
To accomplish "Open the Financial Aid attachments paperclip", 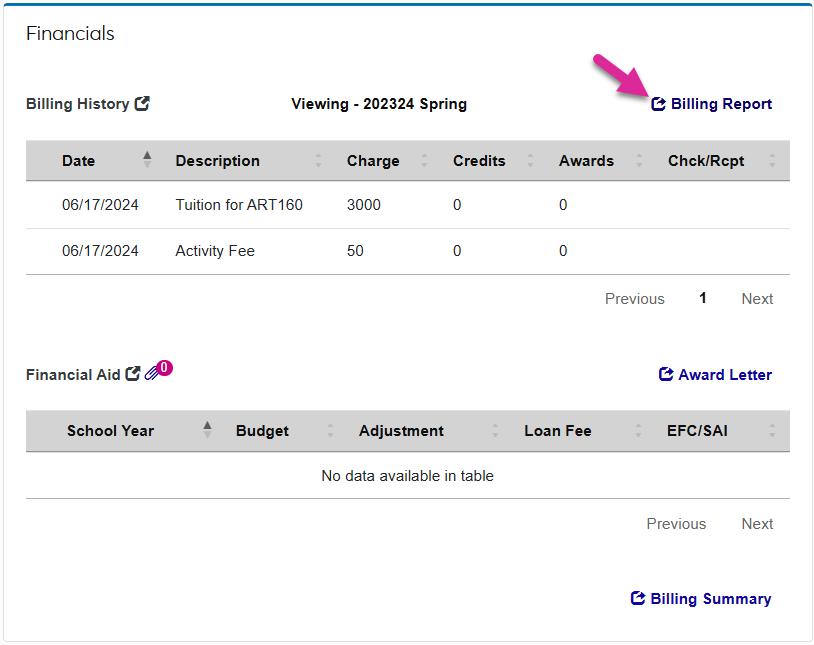I will point(152,373).
